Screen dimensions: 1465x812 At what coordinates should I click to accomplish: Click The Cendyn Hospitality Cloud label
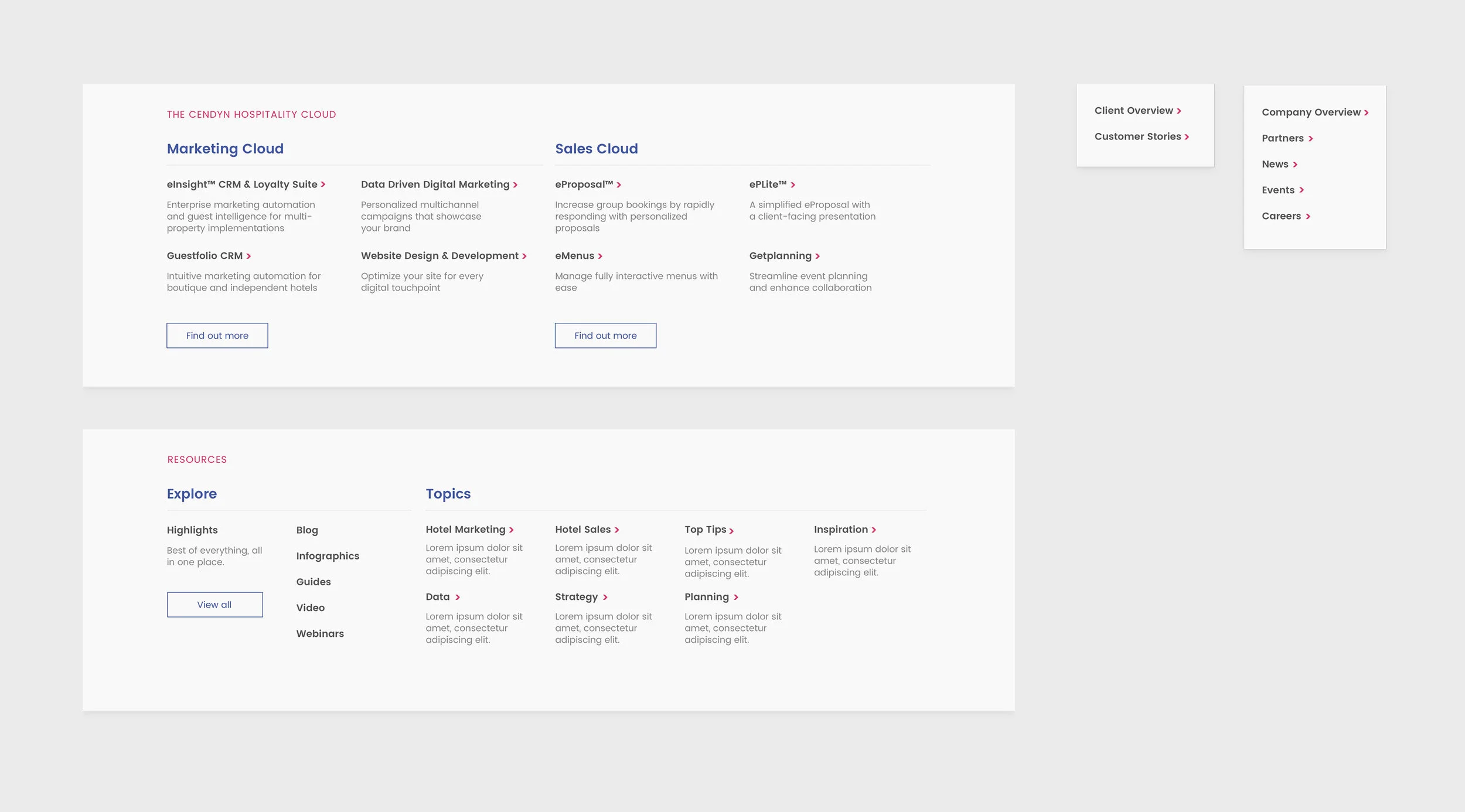pos(251,114)
